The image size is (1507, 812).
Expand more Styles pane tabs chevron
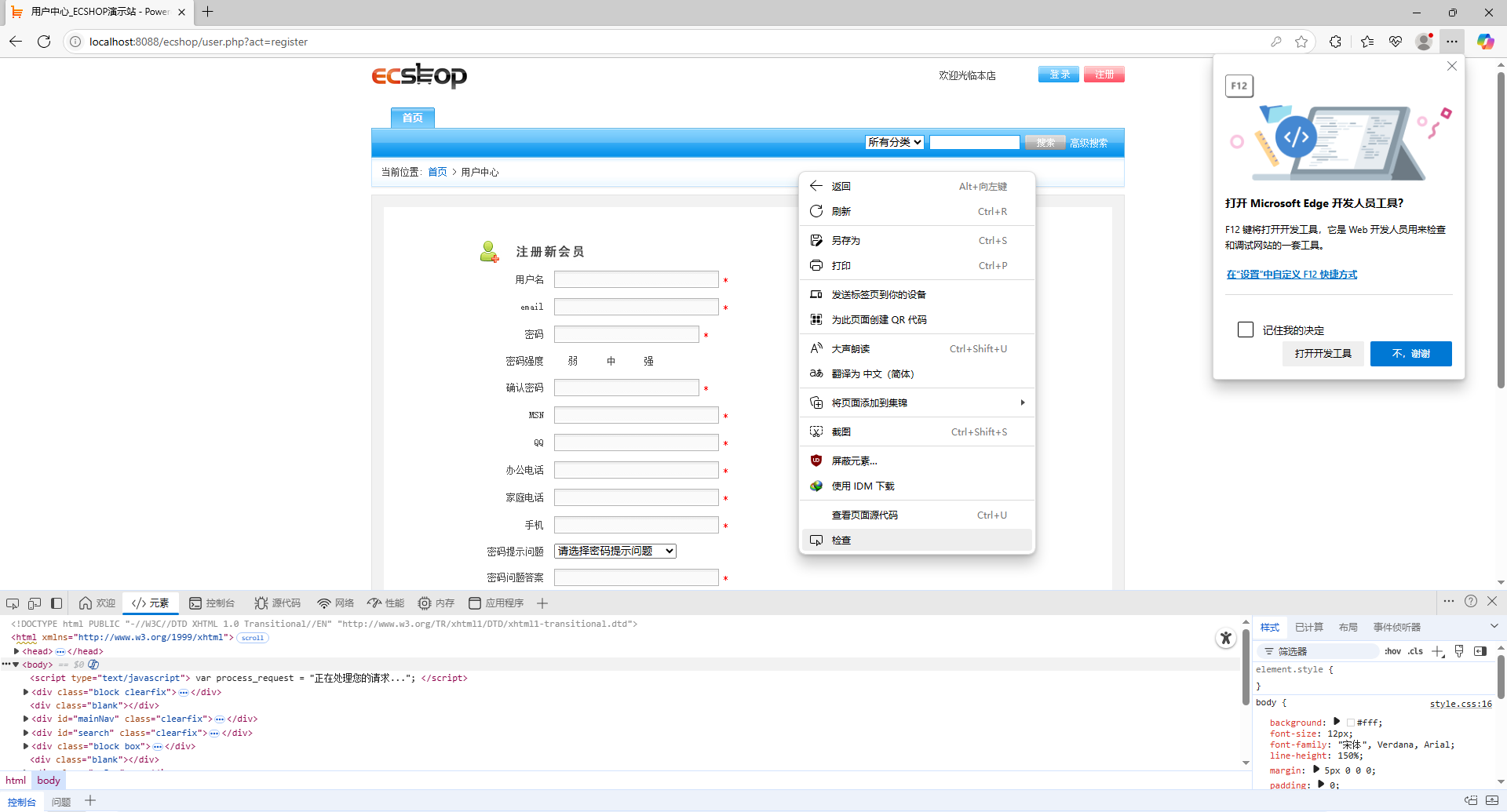[x=1494, y=626]
